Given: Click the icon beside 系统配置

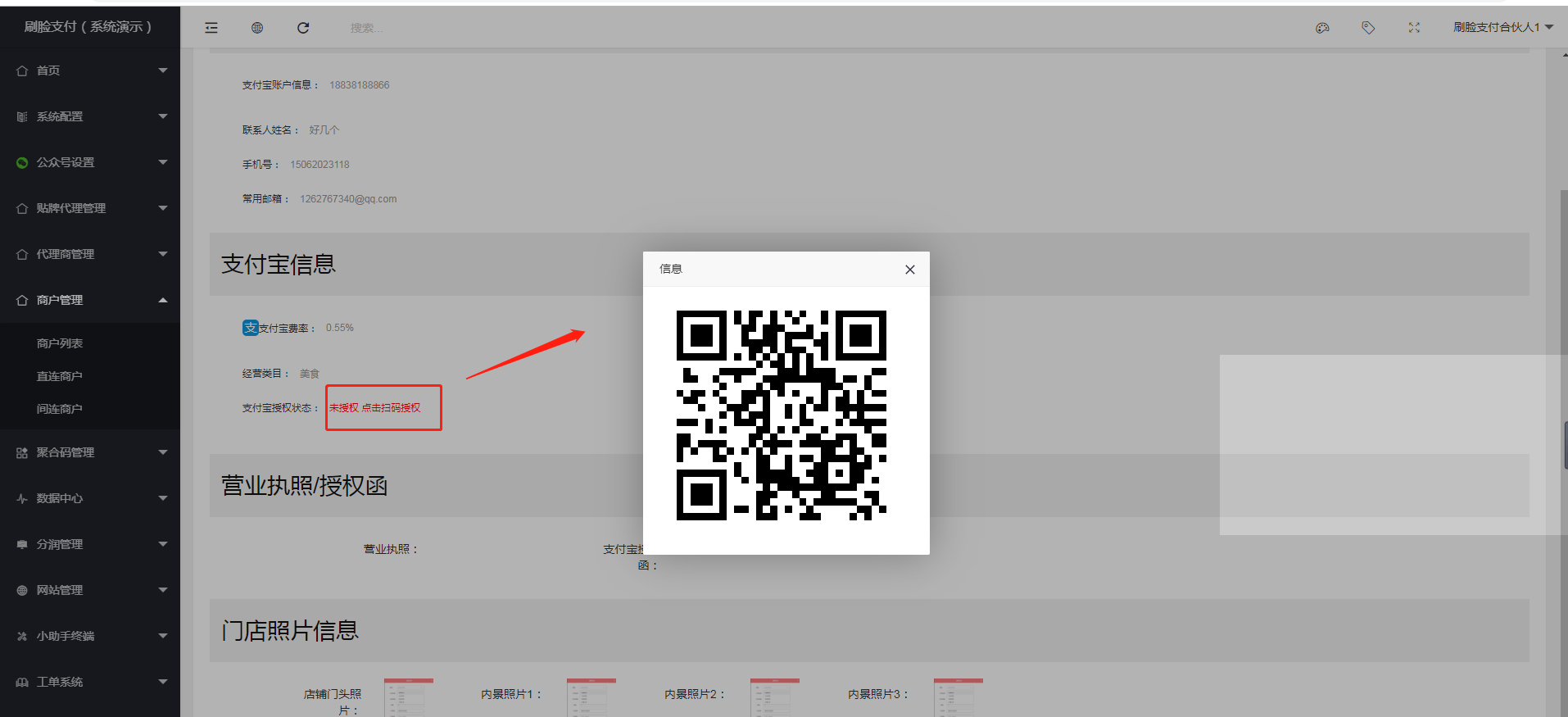Looking at the screenshot, I should click(22, 116).
